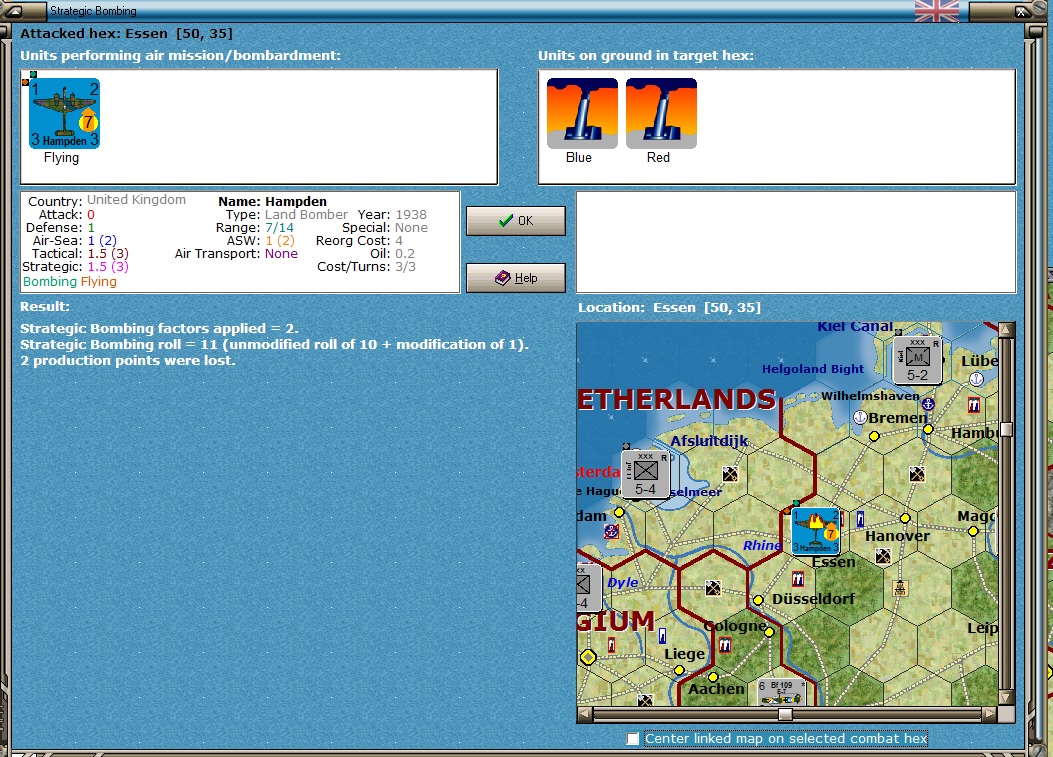Click the Hampden bomber on the map at Essen

point(816,531)
